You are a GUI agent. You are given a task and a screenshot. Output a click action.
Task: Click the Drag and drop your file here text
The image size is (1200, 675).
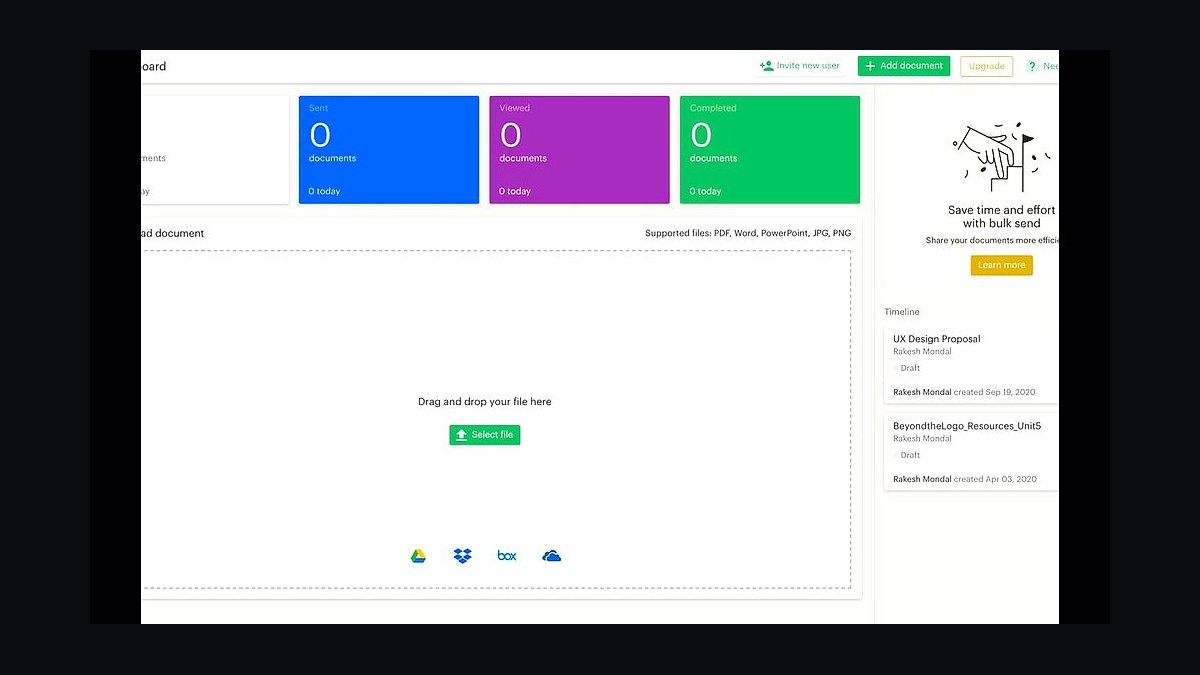[x=485, y=402]
